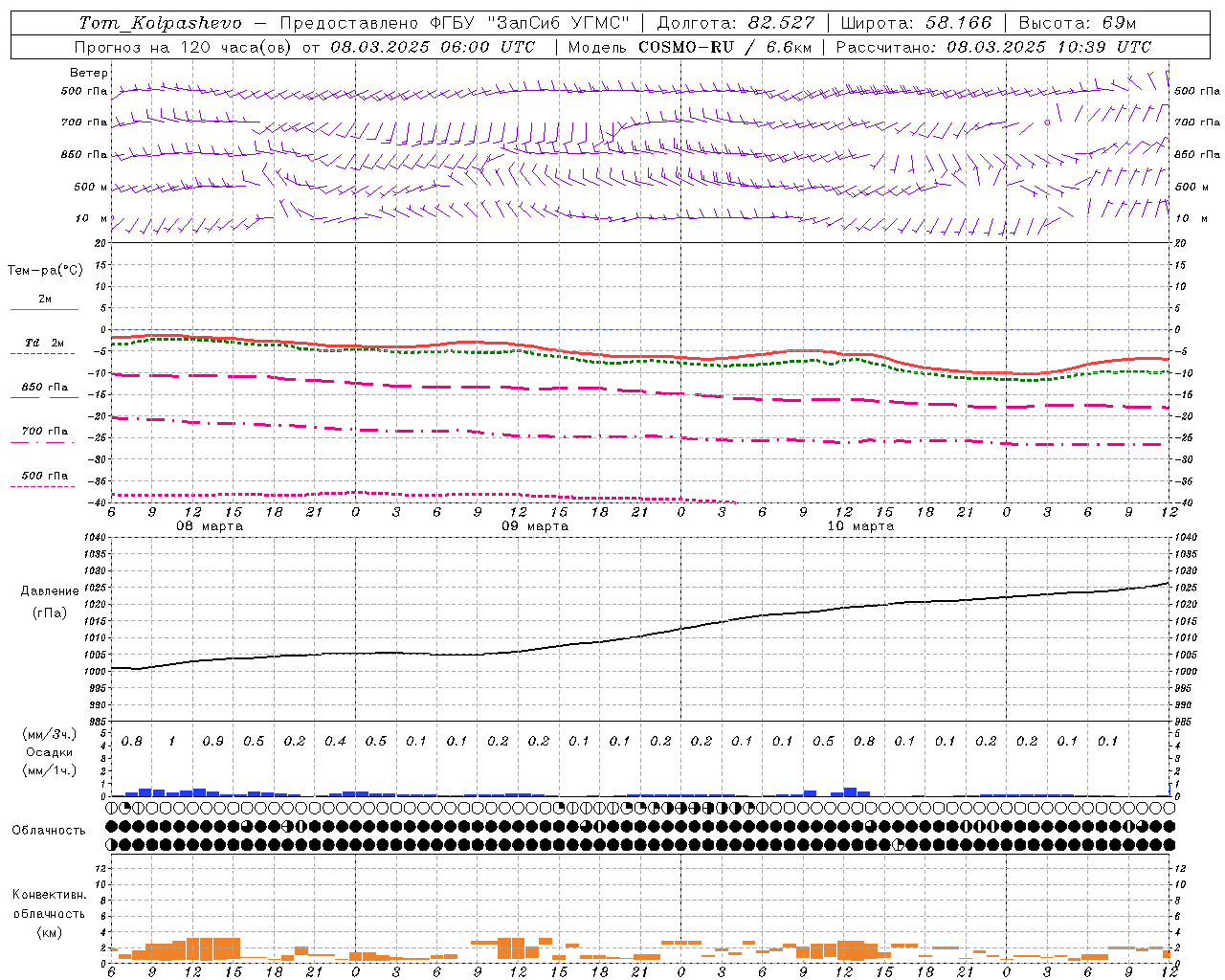Click the computed time 08.03.2025 10:39 UTC
The image size is (1225, 980).
click(x=1049, y=47)
